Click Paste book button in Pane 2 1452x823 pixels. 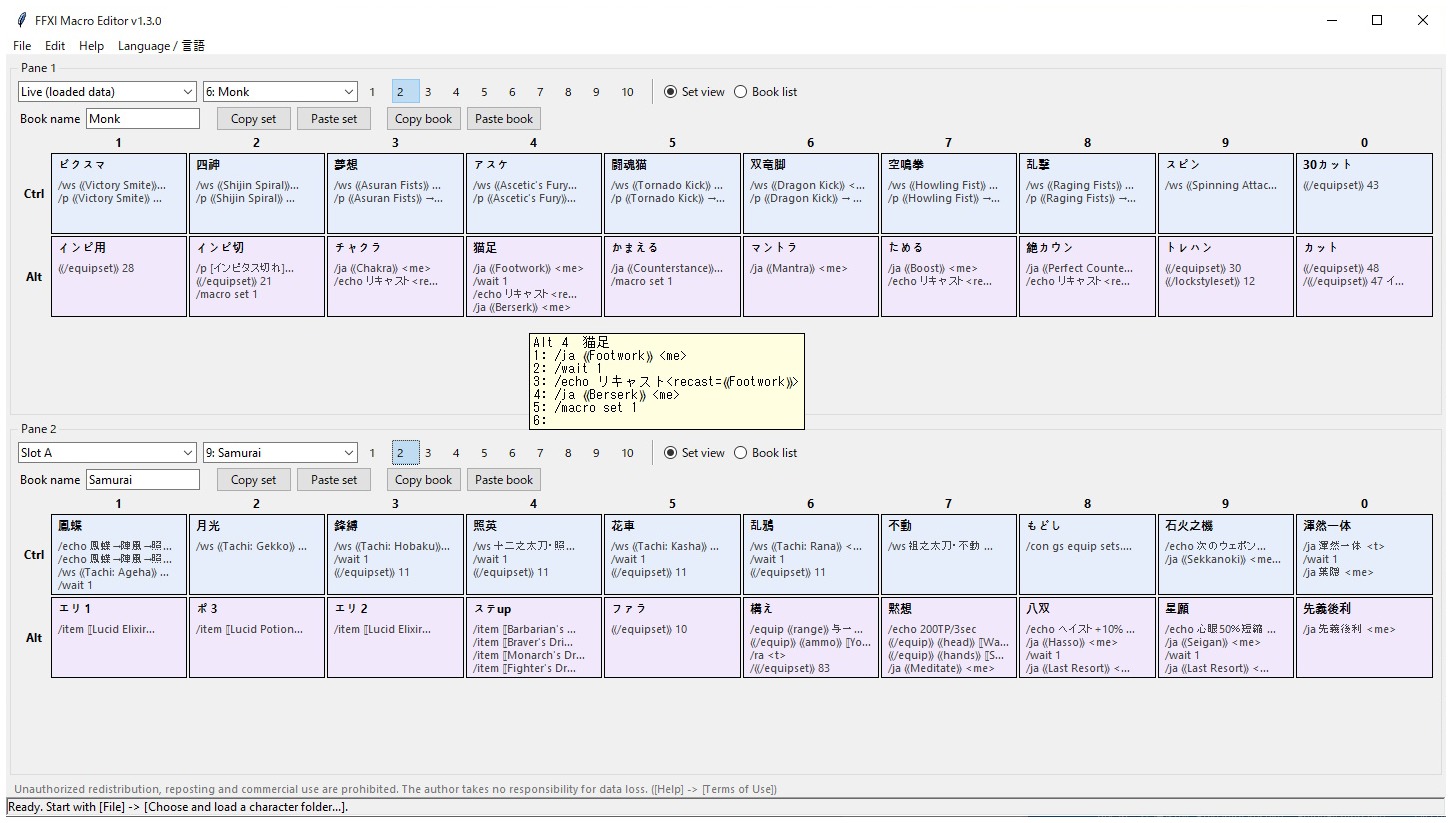504,480
